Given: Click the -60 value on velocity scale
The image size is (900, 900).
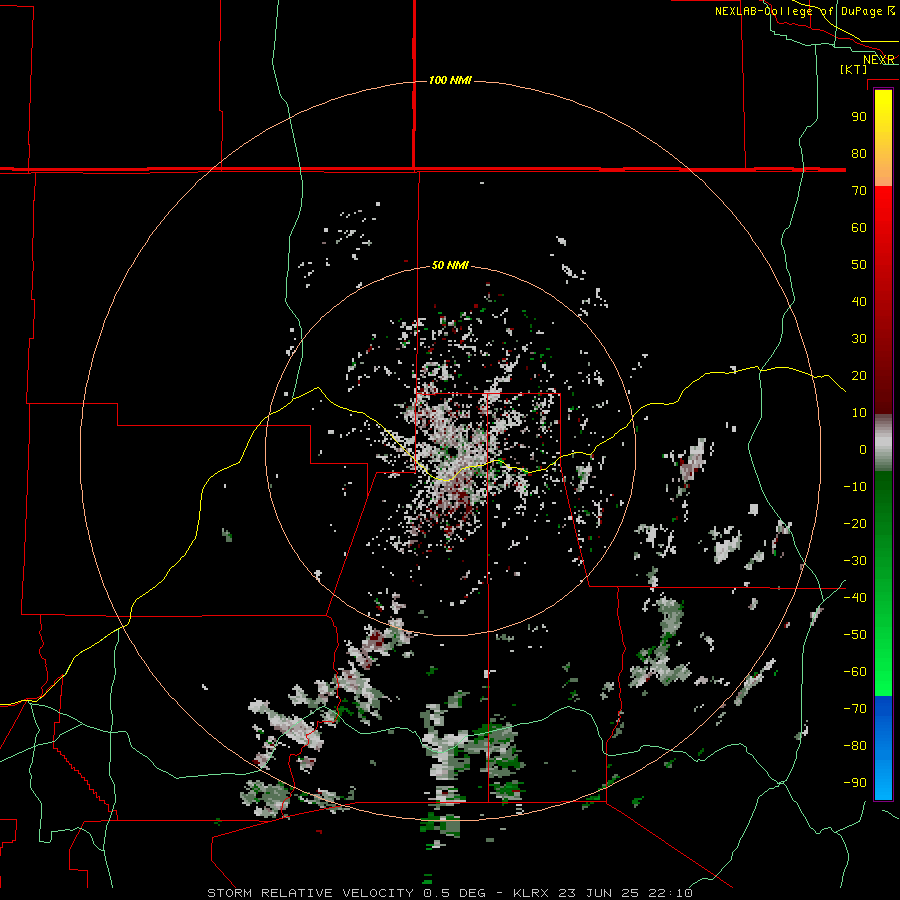Looking at the screenshot, I should click(x=855, y=672).
